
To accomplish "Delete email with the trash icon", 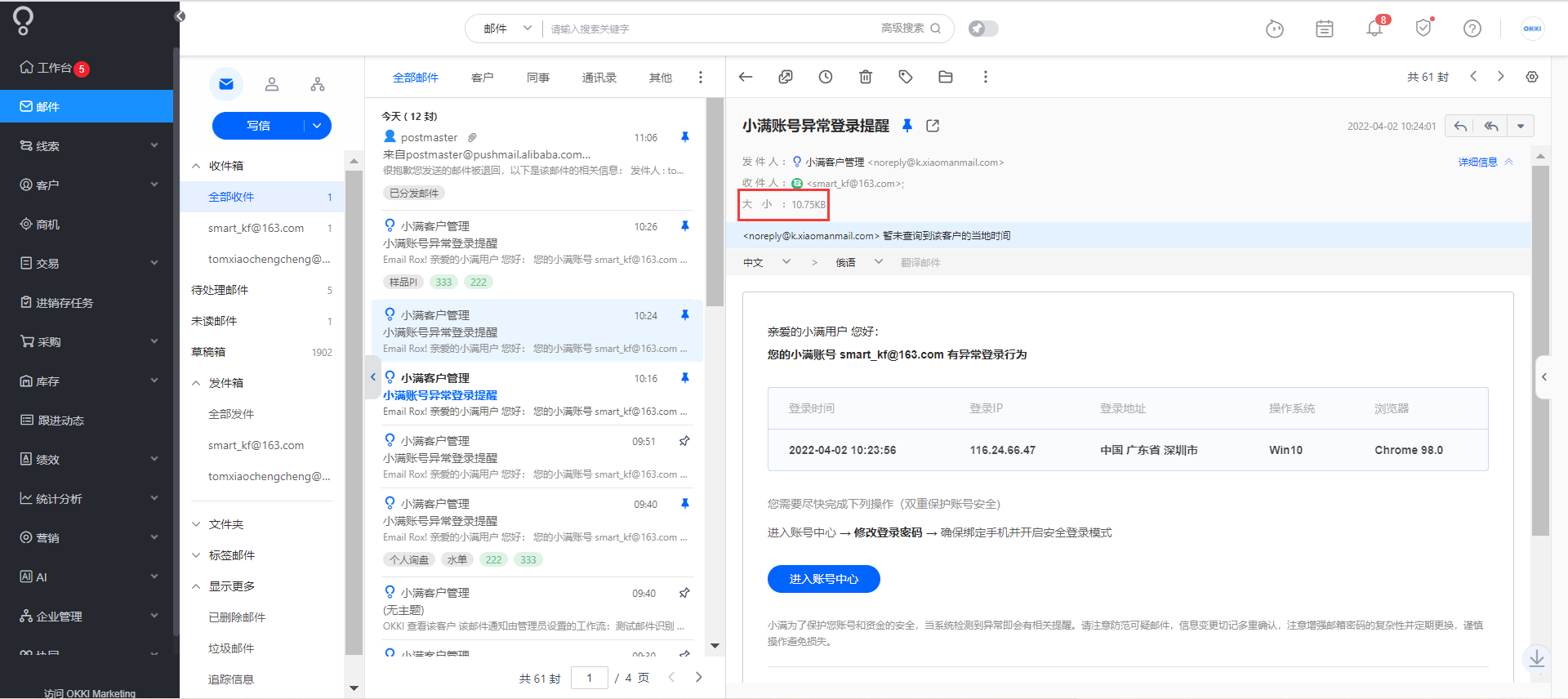I will [866, 77].
